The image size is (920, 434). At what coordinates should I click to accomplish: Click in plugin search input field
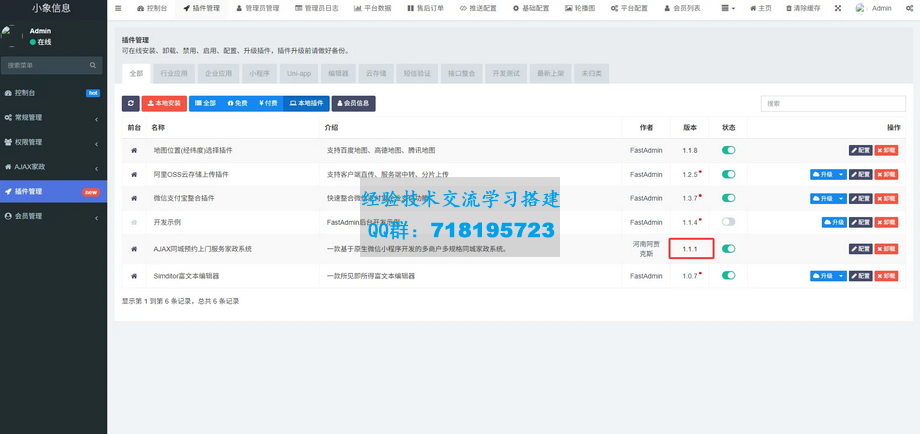tap(833, 103)
